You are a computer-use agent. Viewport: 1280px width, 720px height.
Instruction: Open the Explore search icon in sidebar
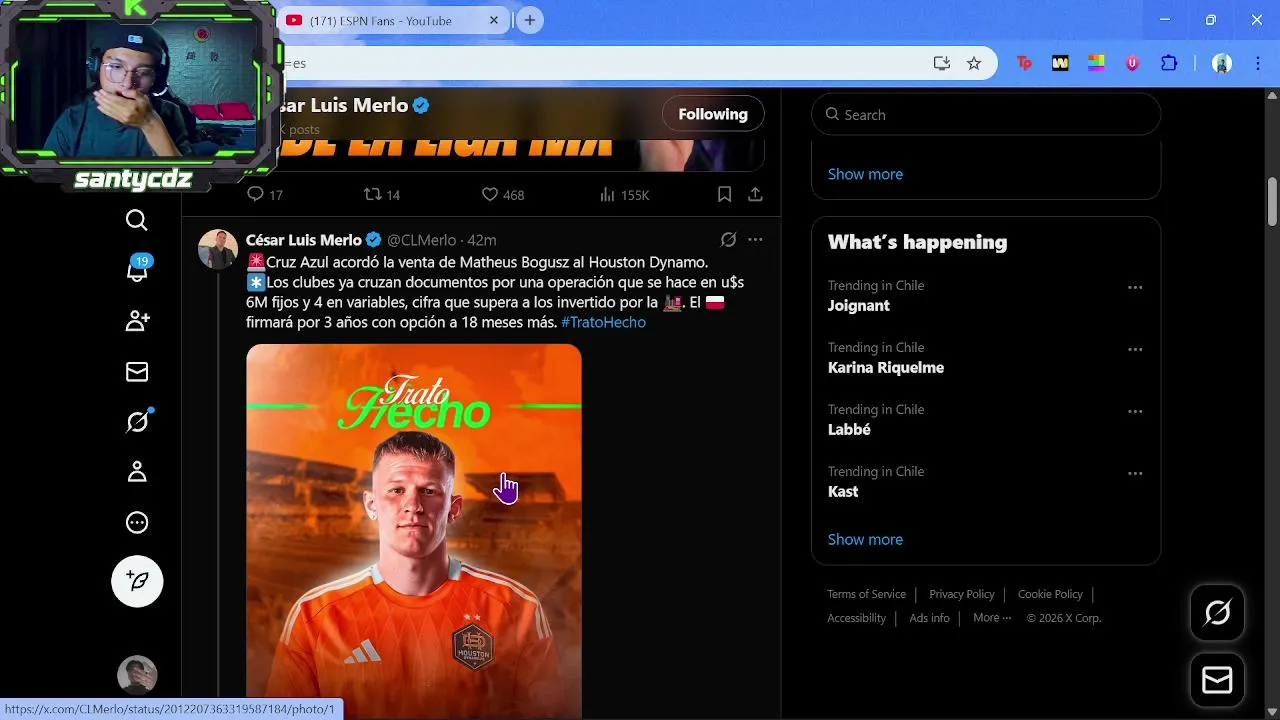click(137, 220)
